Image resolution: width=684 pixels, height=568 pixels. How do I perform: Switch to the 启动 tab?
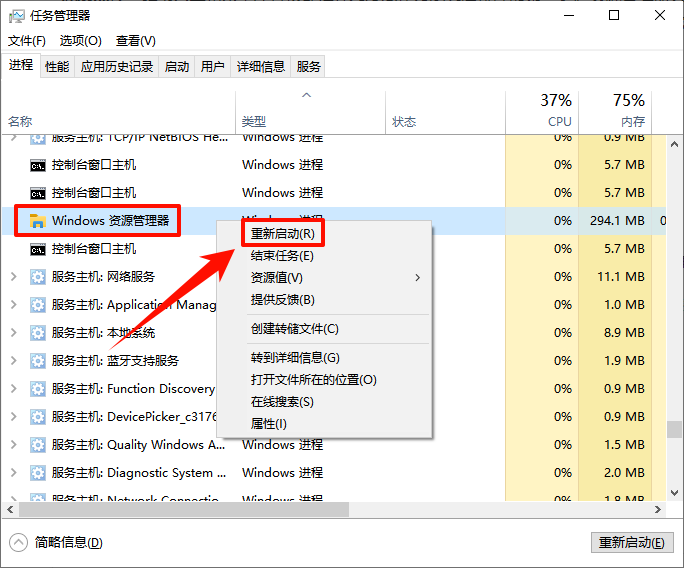[x=177, y=67]
